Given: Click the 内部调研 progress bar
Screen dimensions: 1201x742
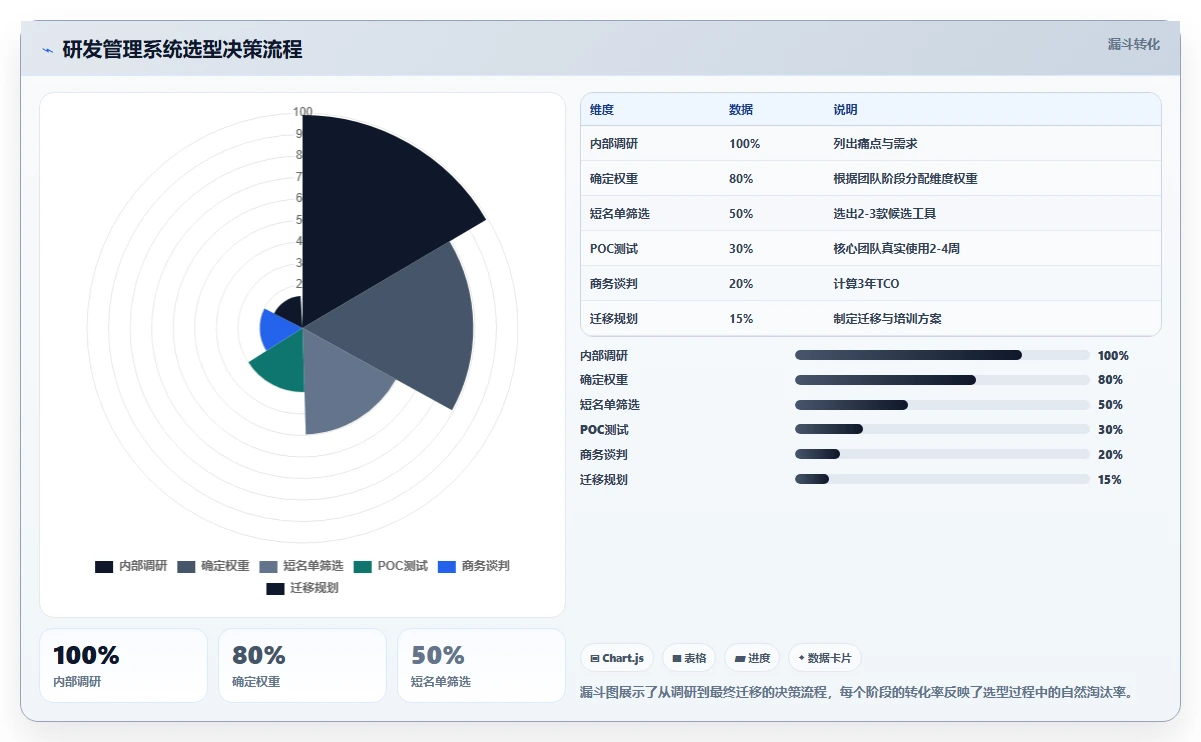Looking at the screenshot, I should 942,355.
